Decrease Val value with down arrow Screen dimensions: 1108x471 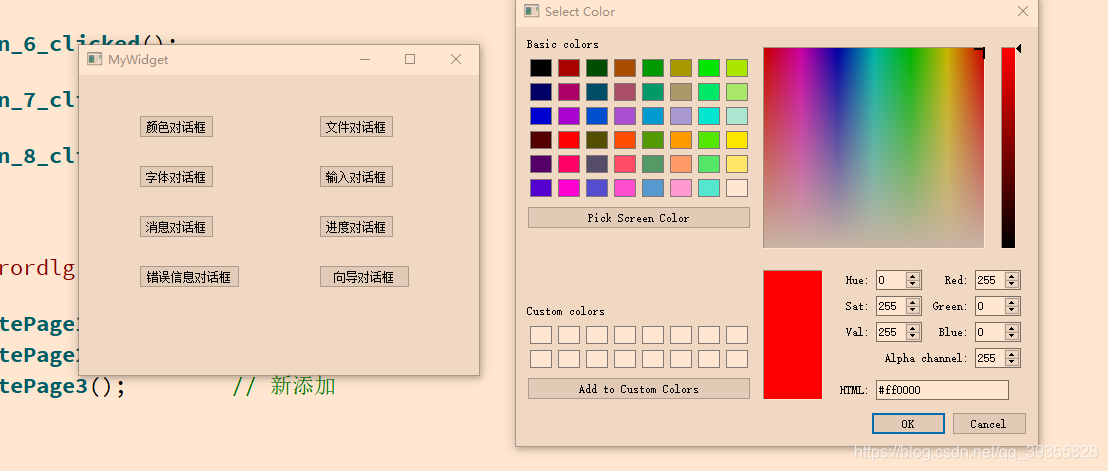tap(913, 336)
